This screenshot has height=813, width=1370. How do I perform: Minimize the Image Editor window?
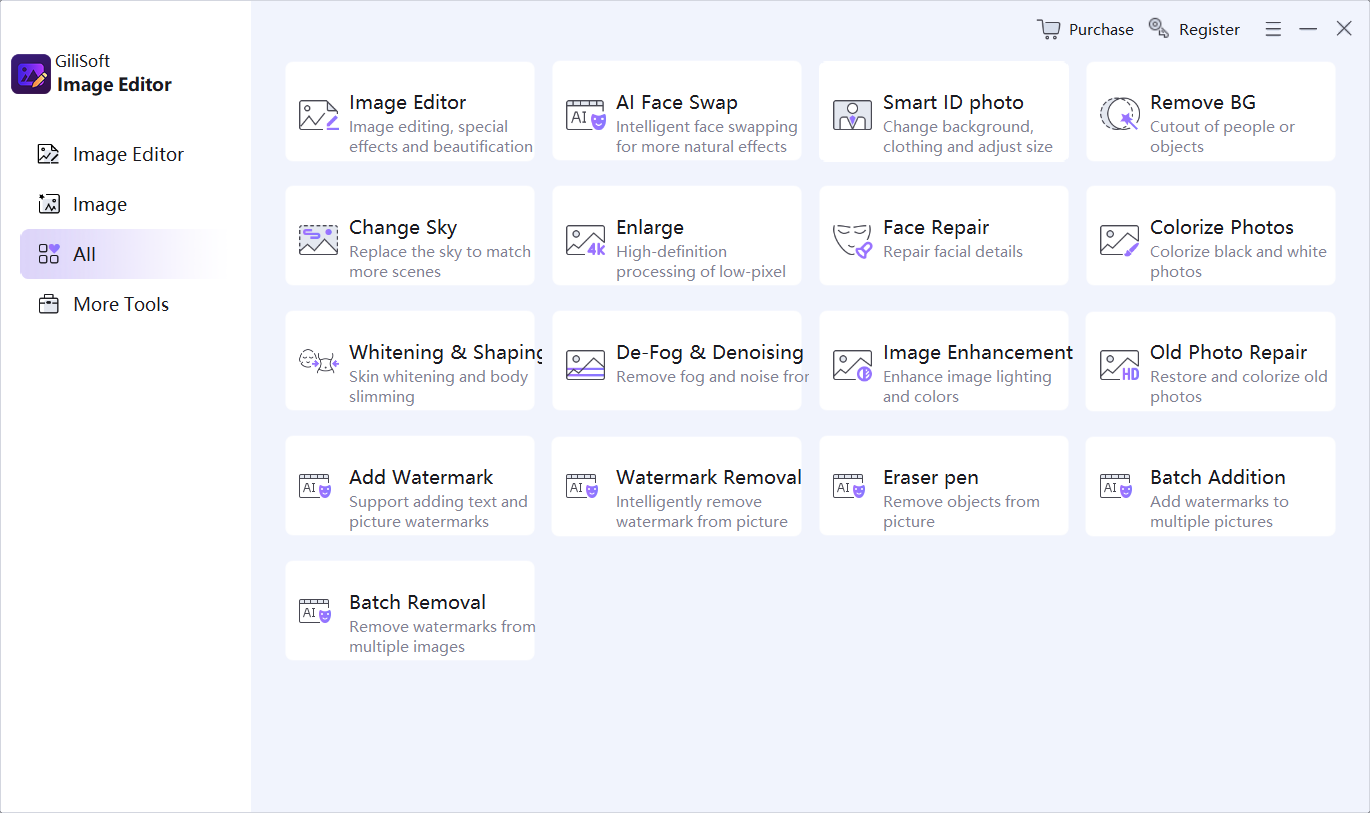point(1308,30)
